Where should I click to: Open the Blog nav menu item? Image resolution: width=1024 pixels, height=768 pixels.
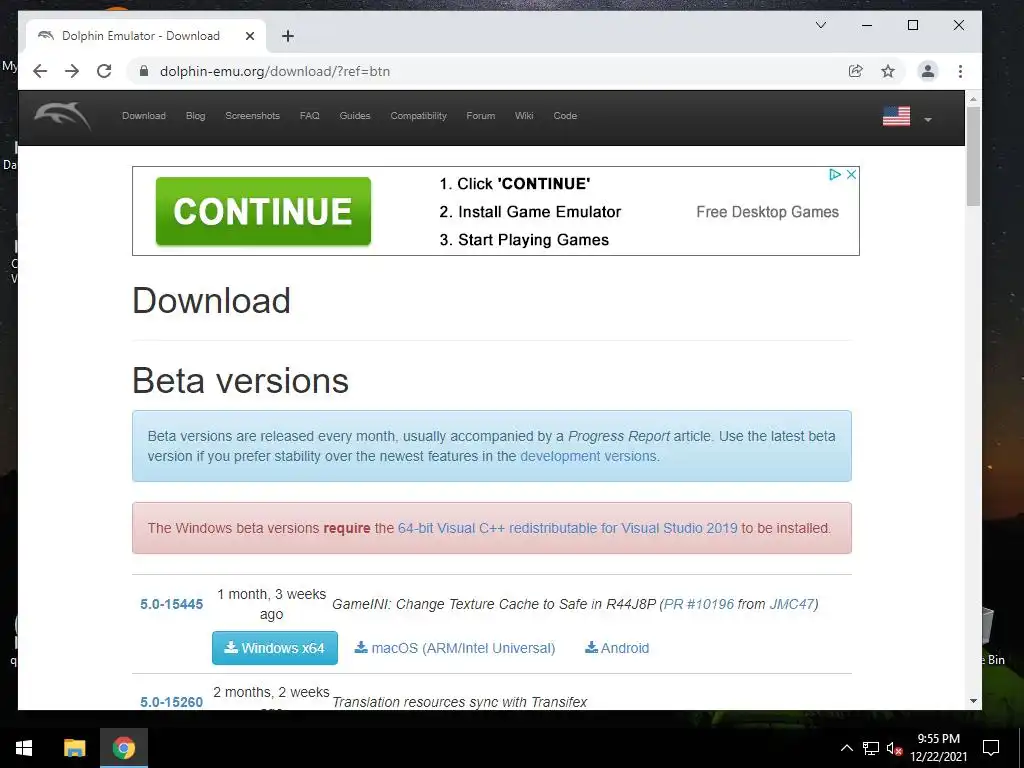point(195,116)
